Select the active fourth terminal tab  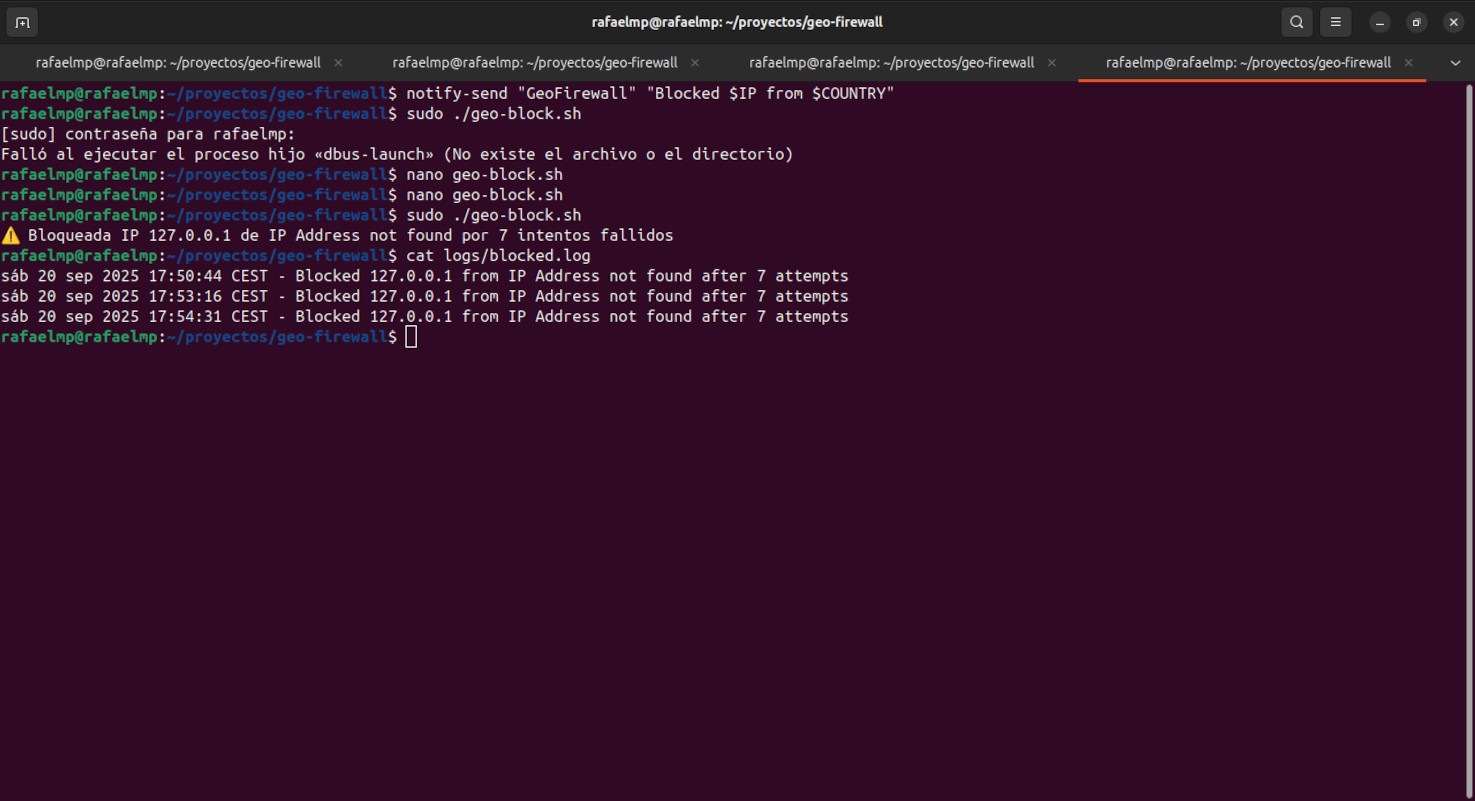click(1248, 62)
